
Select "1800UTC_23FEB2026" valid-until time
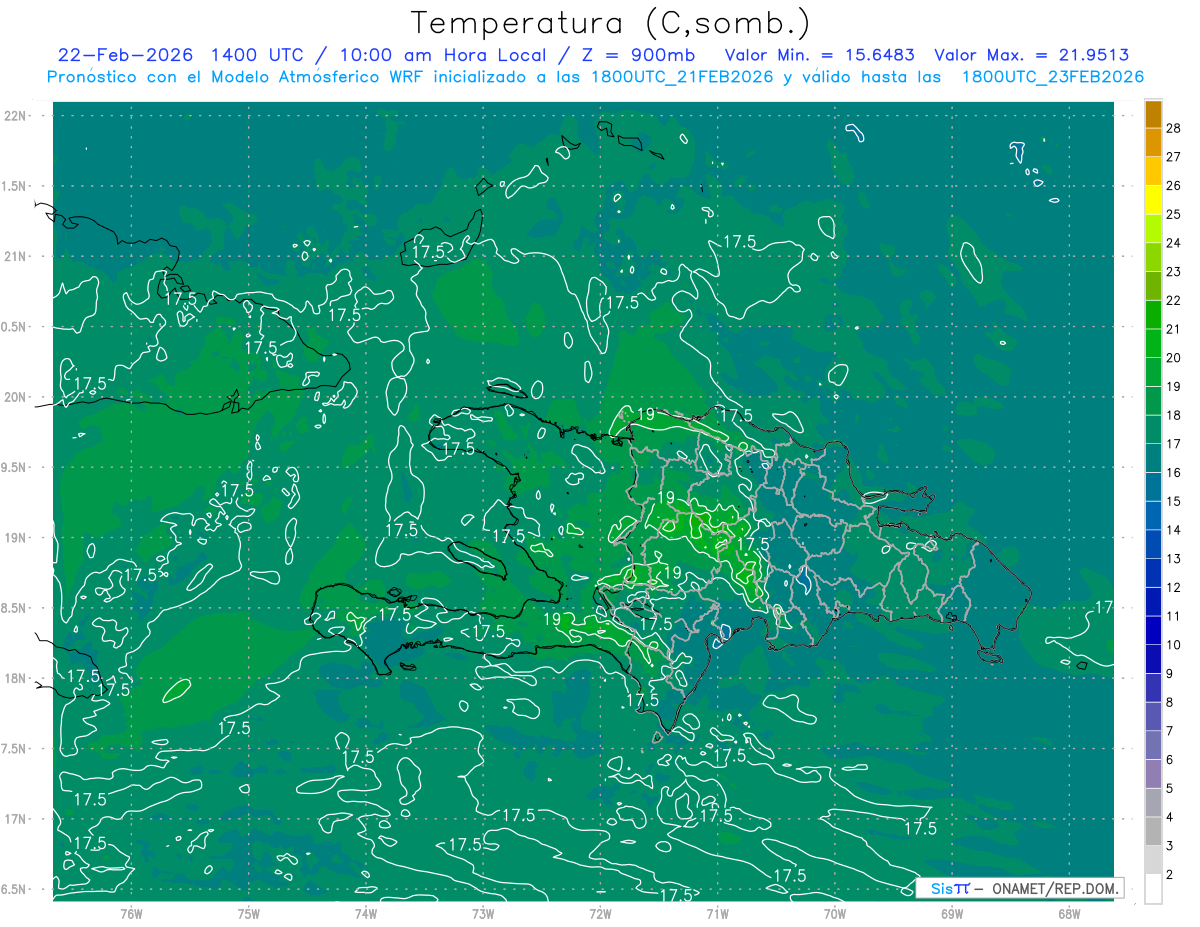1053,77
